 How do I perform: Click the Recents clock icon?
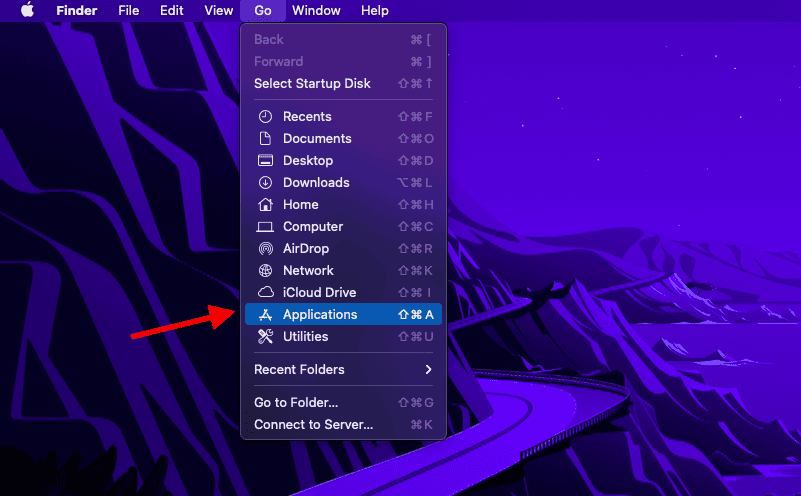[265, 117]
